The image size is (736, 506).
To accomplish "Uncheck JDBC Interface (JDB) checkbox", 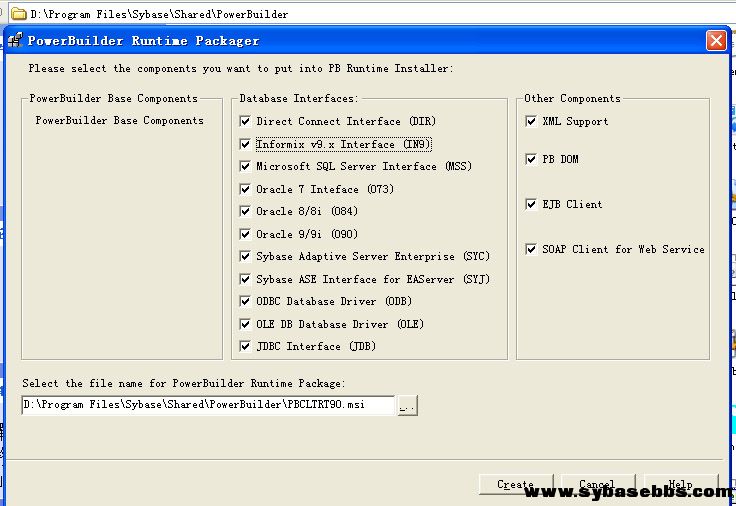I will point(245,346).
